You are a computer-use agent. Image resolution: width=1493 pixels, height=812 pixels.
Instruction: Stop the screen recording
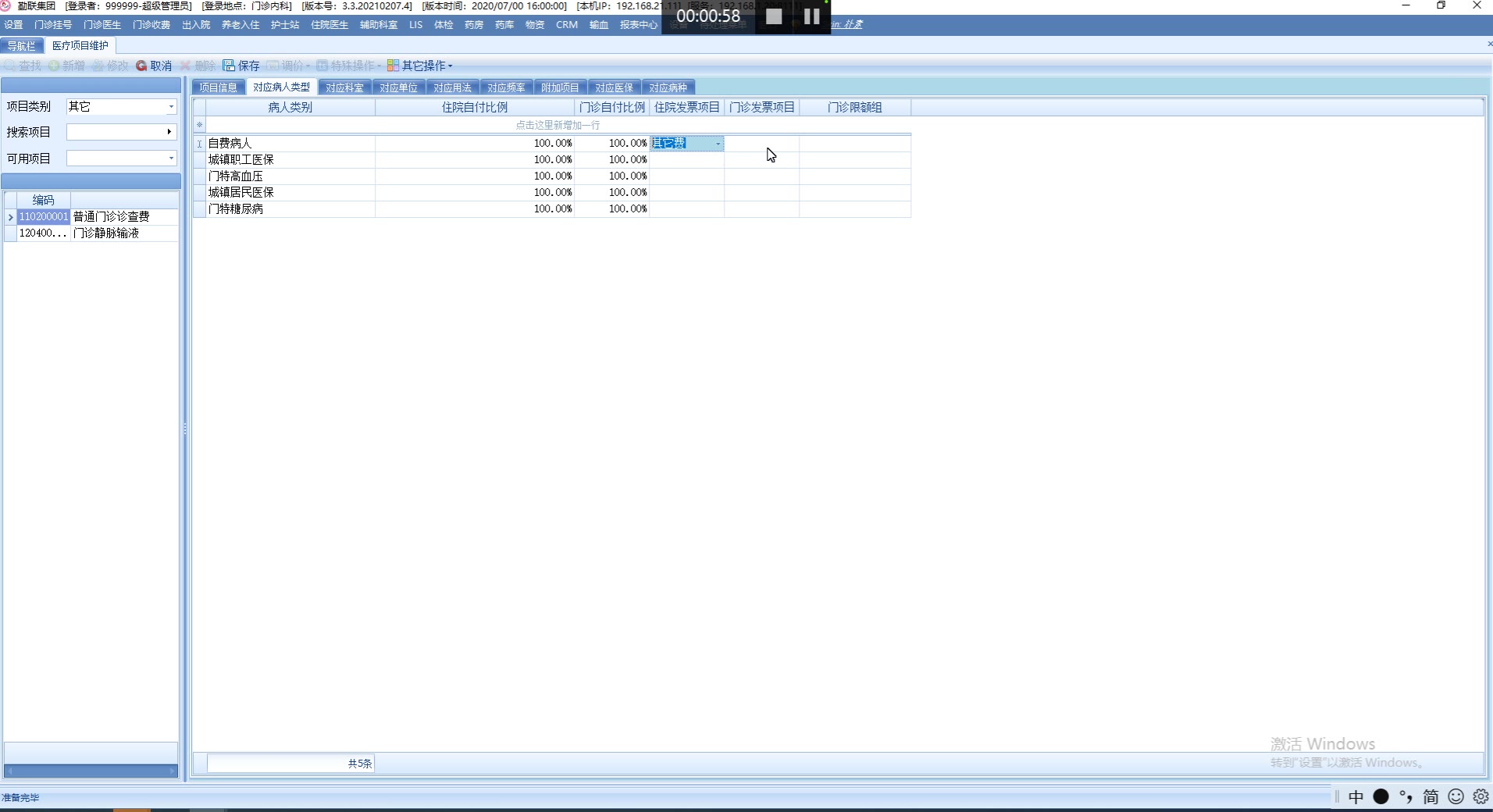774,16
